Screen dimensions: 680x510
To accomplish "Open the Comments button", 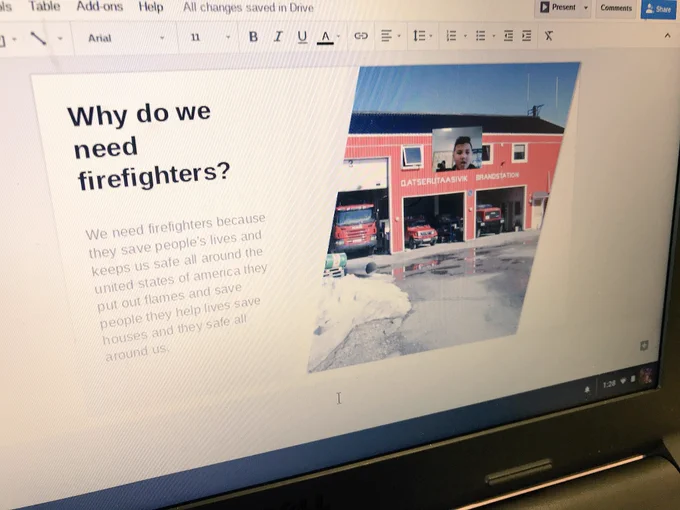I will [616, 8].
